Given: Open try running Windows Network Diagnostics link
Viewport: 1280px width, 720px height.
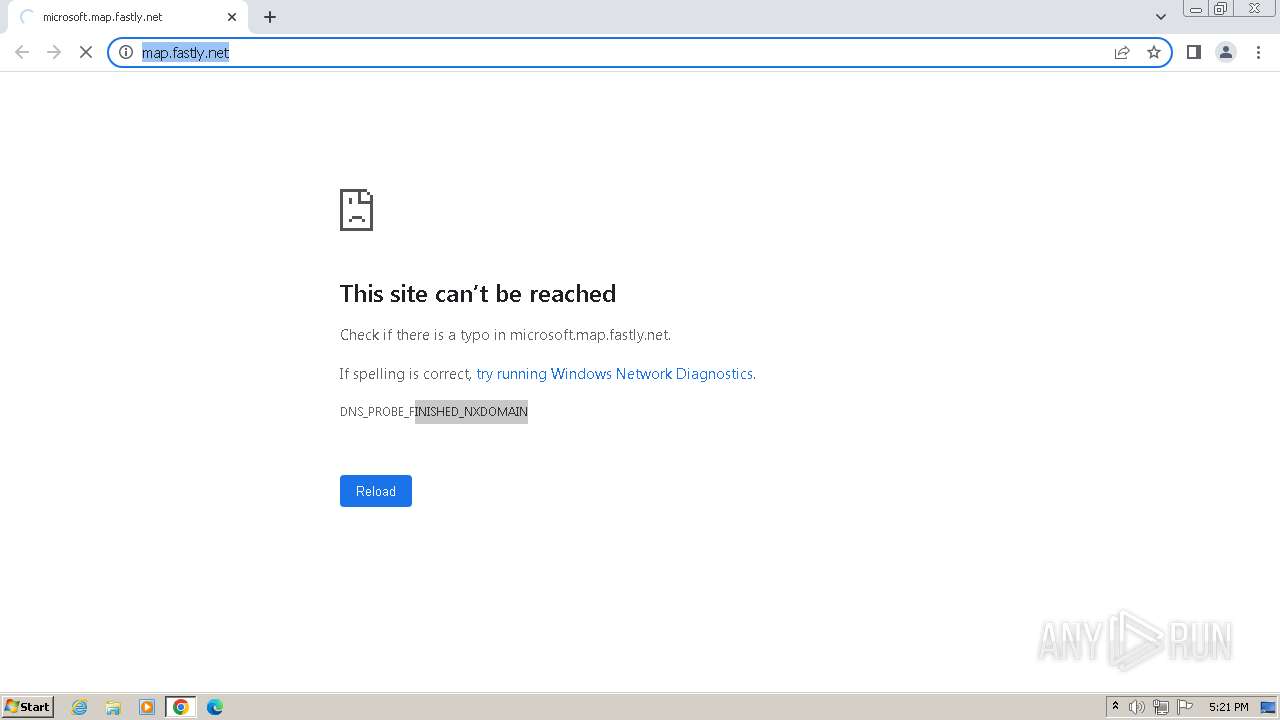Looking at the screenshot, I should click(614, 374).
